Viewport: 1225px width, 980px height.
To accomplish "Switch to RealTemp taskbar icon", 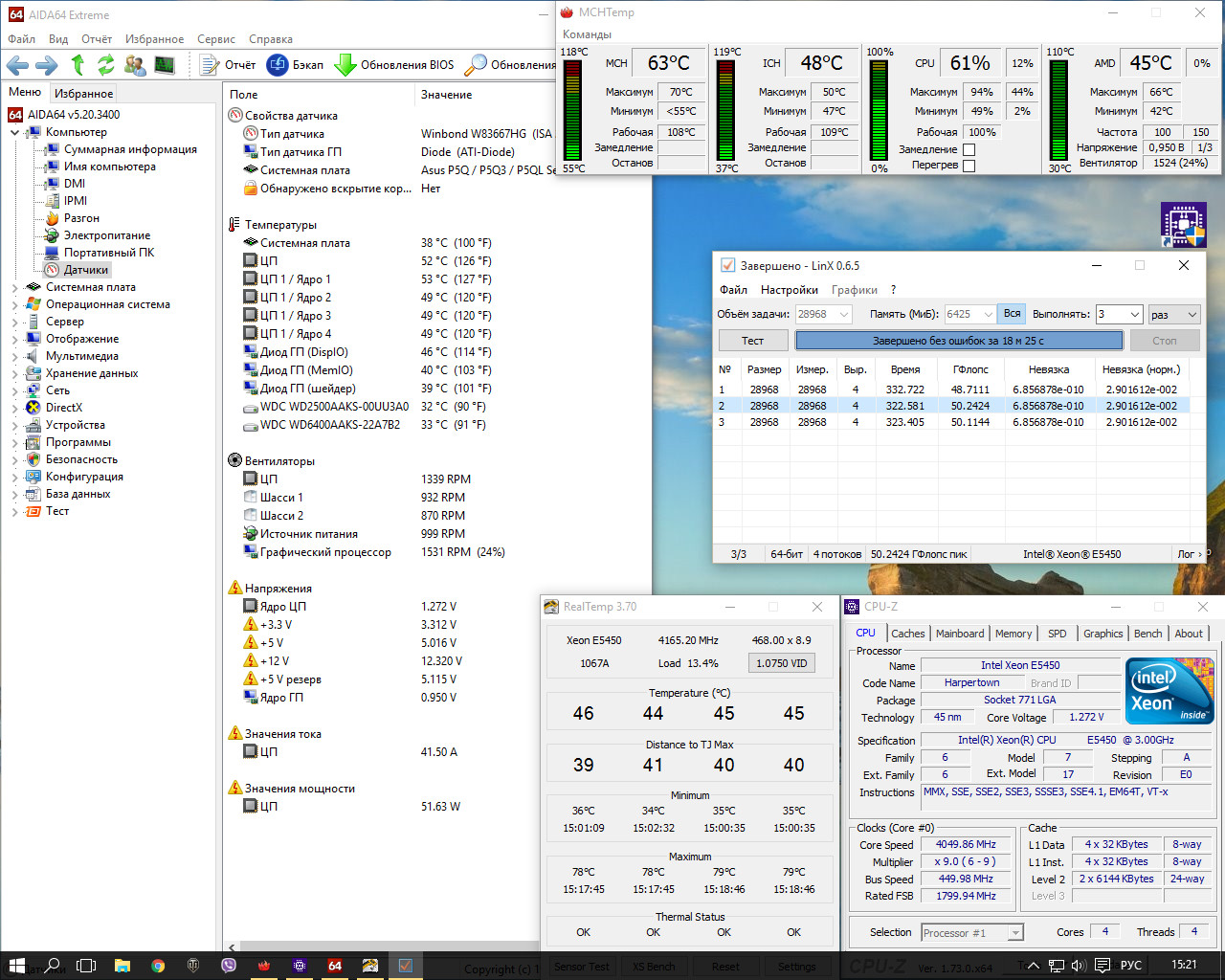I will [x=370, y=965].
